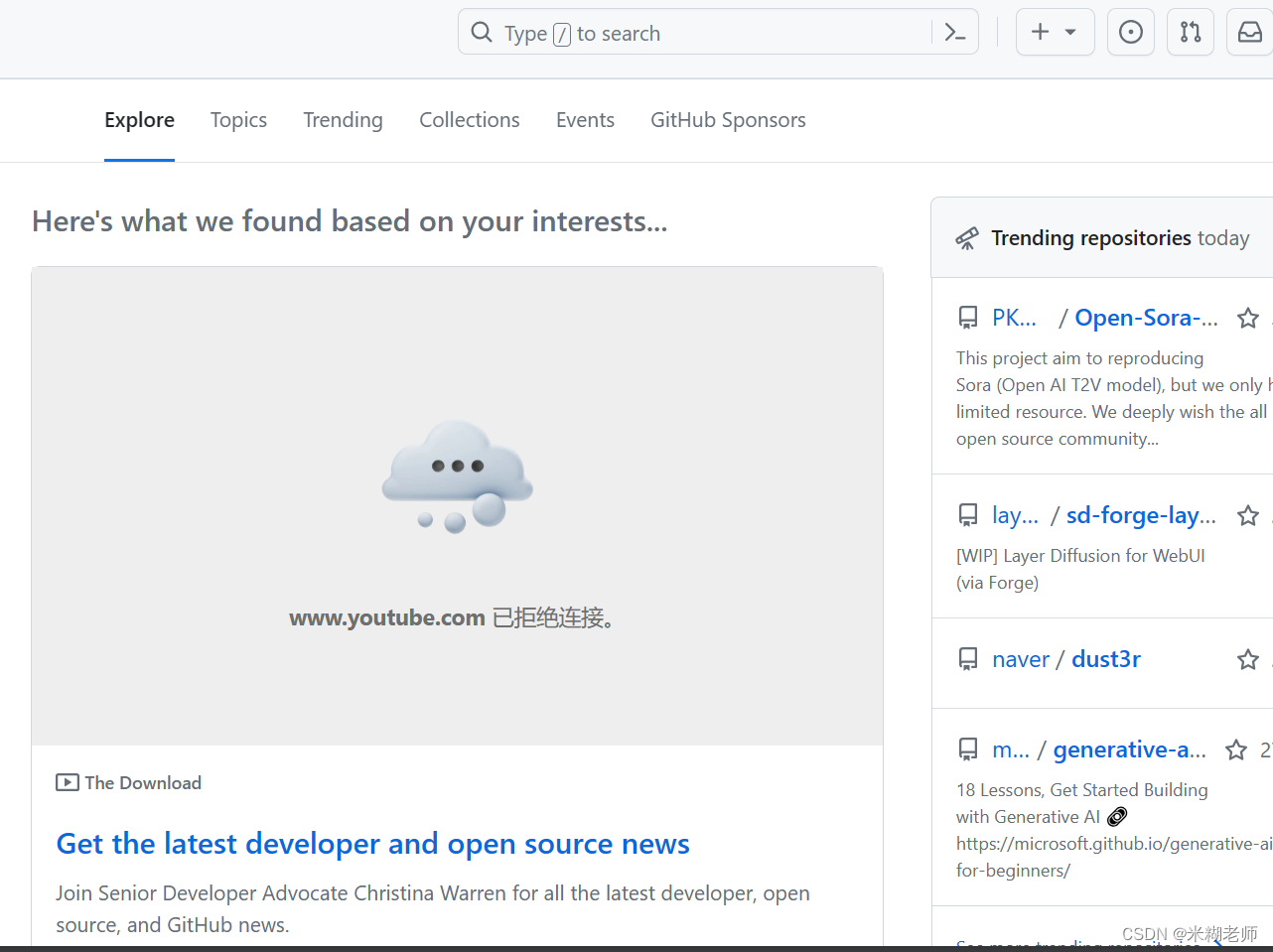Open 'Get the latest developer and open source news'
Viewport: 1273px width, 952px height.
(372, 844)
